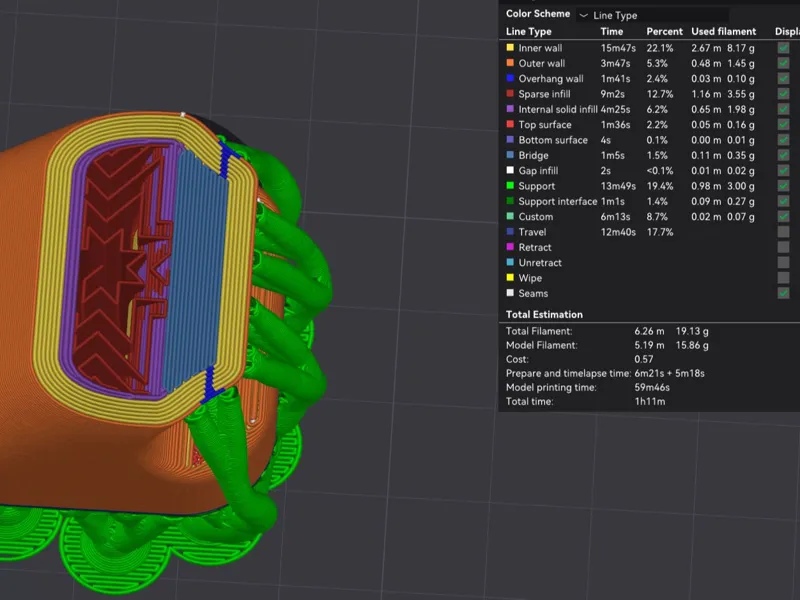Click the Line Type column header

point(529,32)
